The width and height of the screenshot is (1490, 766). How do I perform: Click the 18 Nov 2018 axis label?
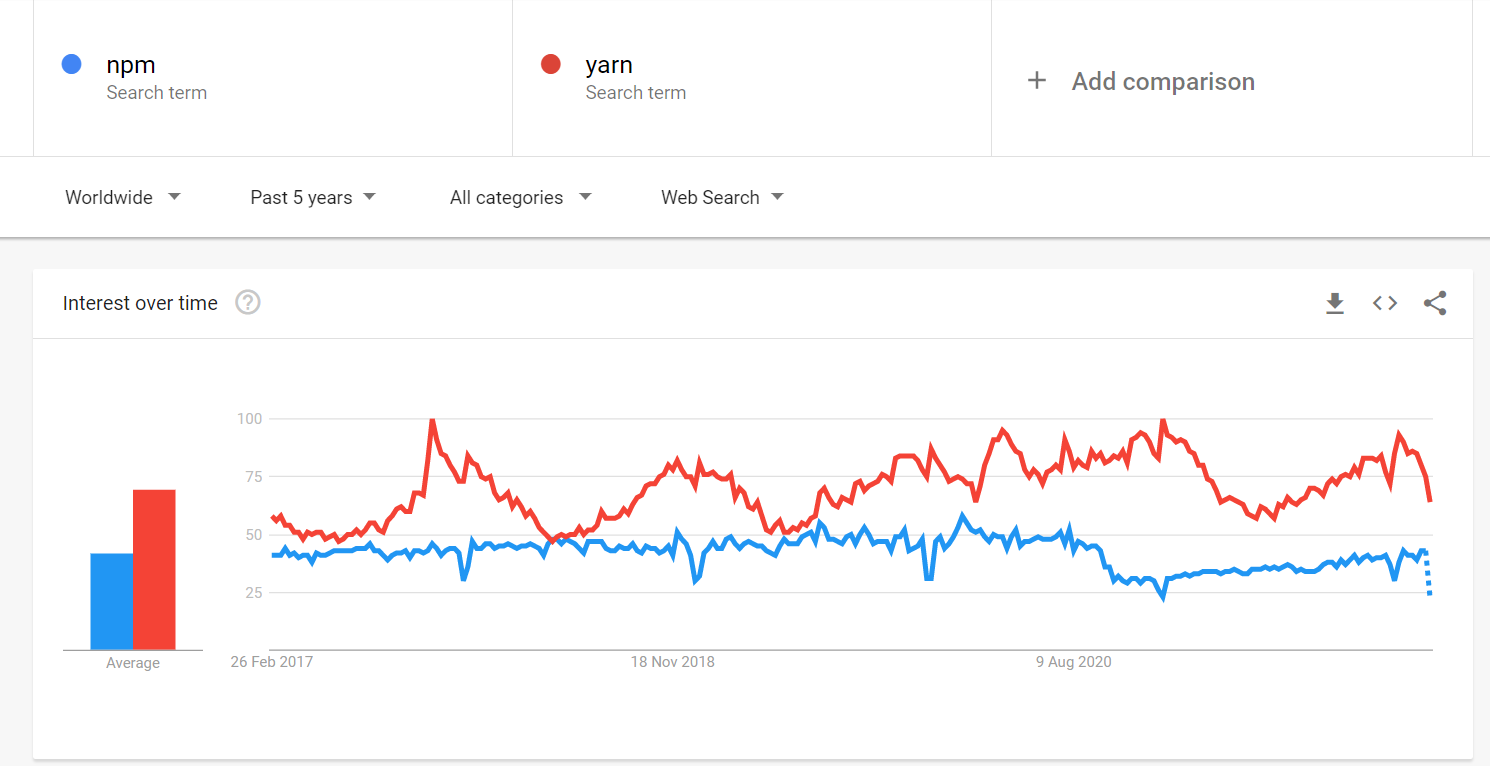coord(672,661)
